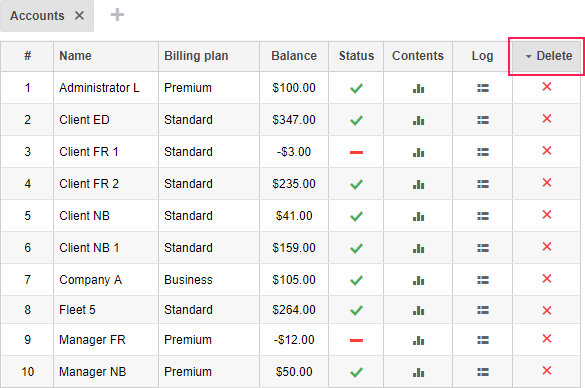Delete the Client FR 1 account
The width and height of the screenshot is (585, 388).
547,151
